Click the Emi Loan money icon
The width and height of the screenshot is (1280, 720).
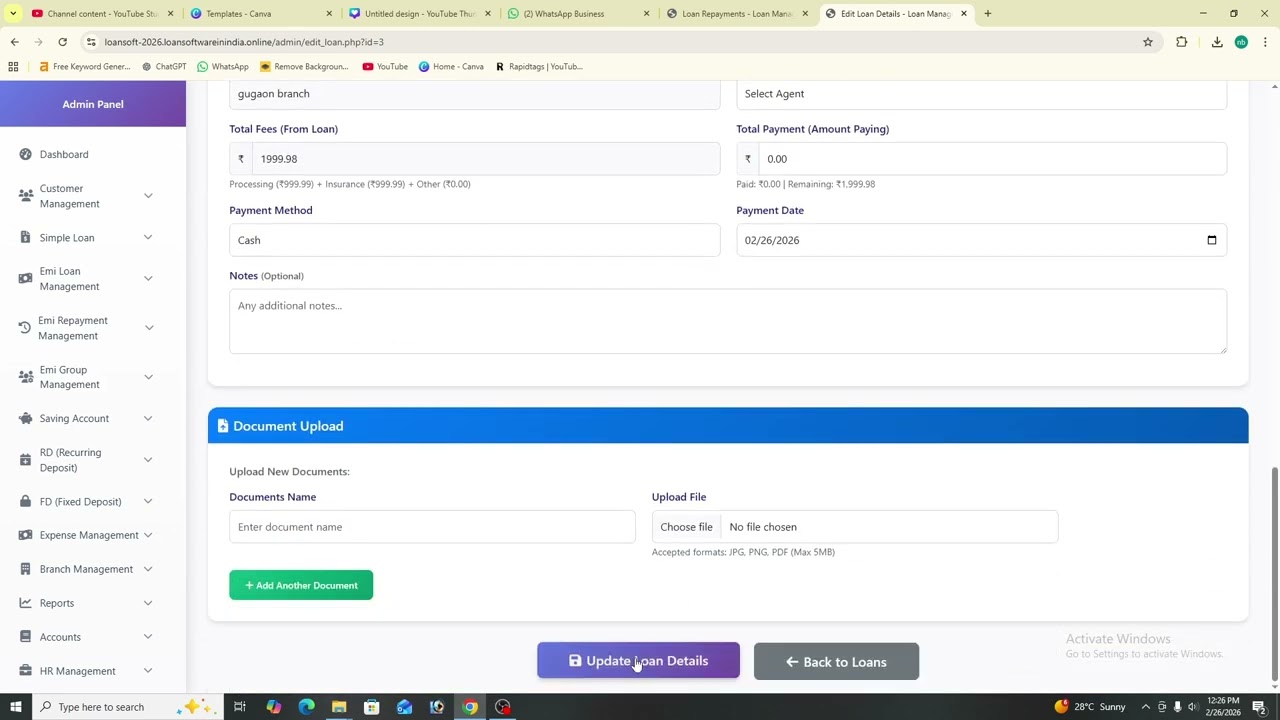pos(25,279)
